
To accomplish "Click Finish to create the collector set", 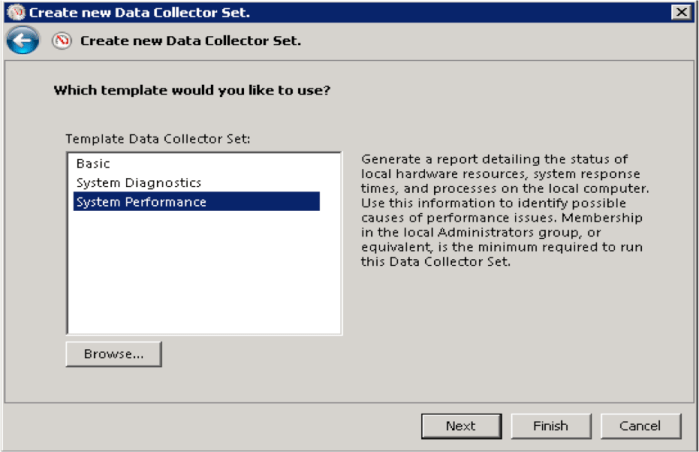I will [x=551, y=426].
